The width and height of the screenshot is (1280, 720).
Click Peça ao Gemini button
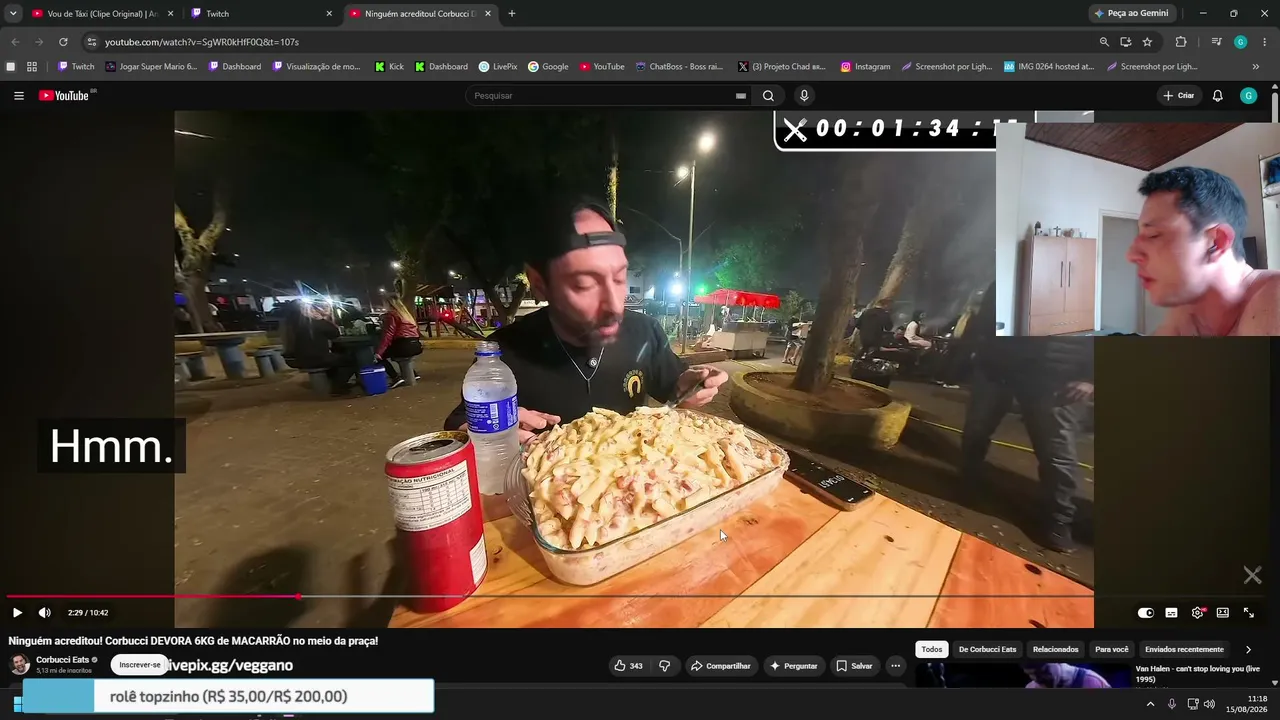[1132, 14]
